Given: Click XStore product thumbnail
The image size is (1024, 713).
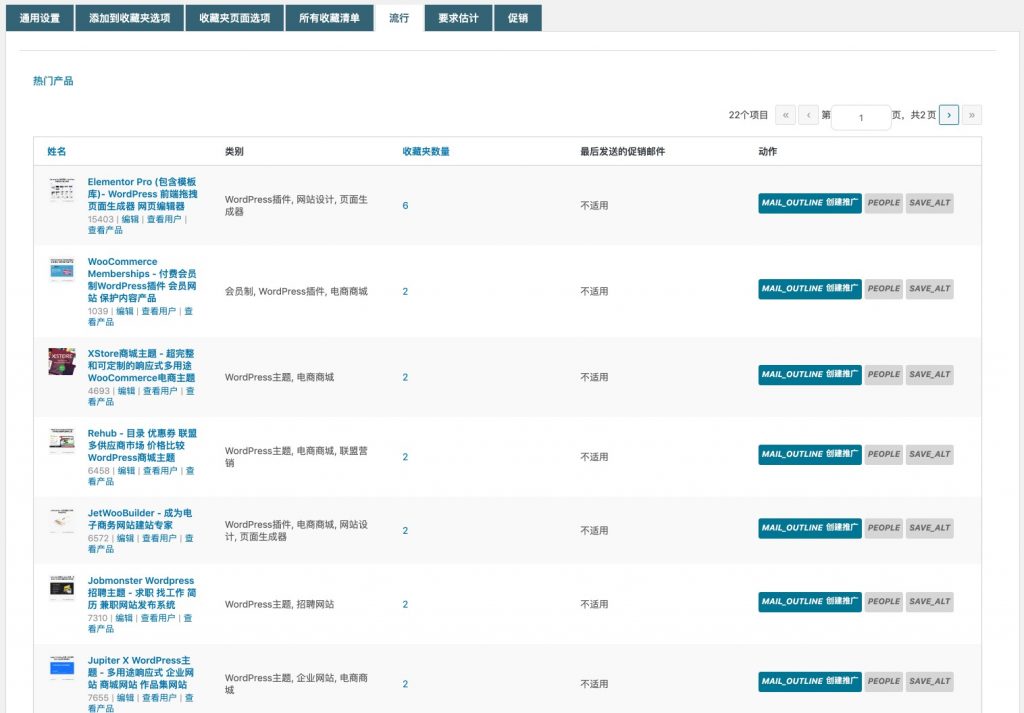Looking at the screenshot, I should click(x=62, y=362).
